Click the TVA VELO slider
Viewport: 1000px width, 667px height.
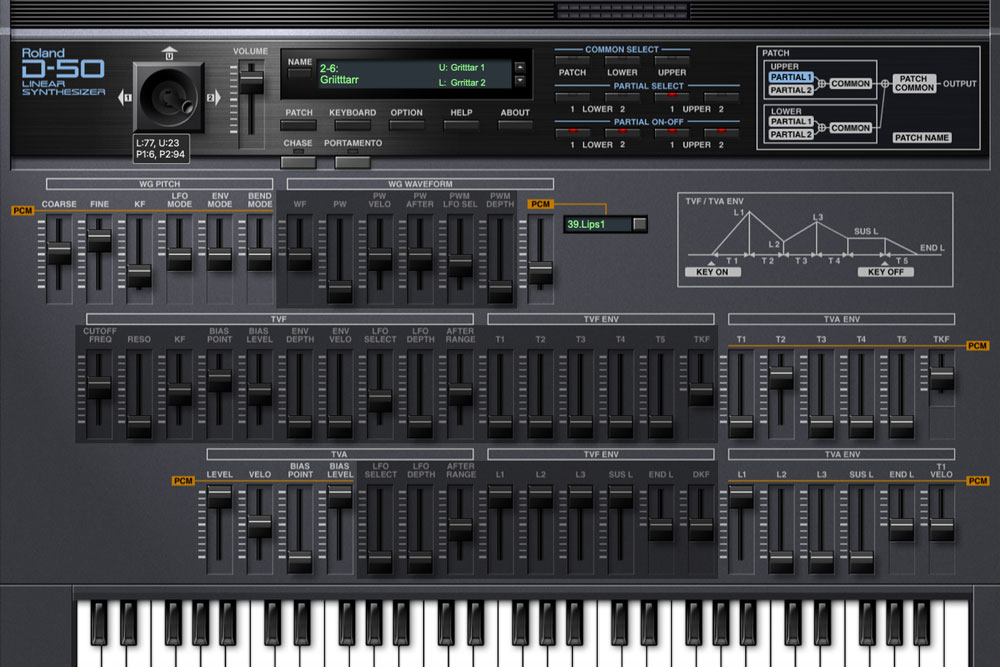click(x=260, y=526)
